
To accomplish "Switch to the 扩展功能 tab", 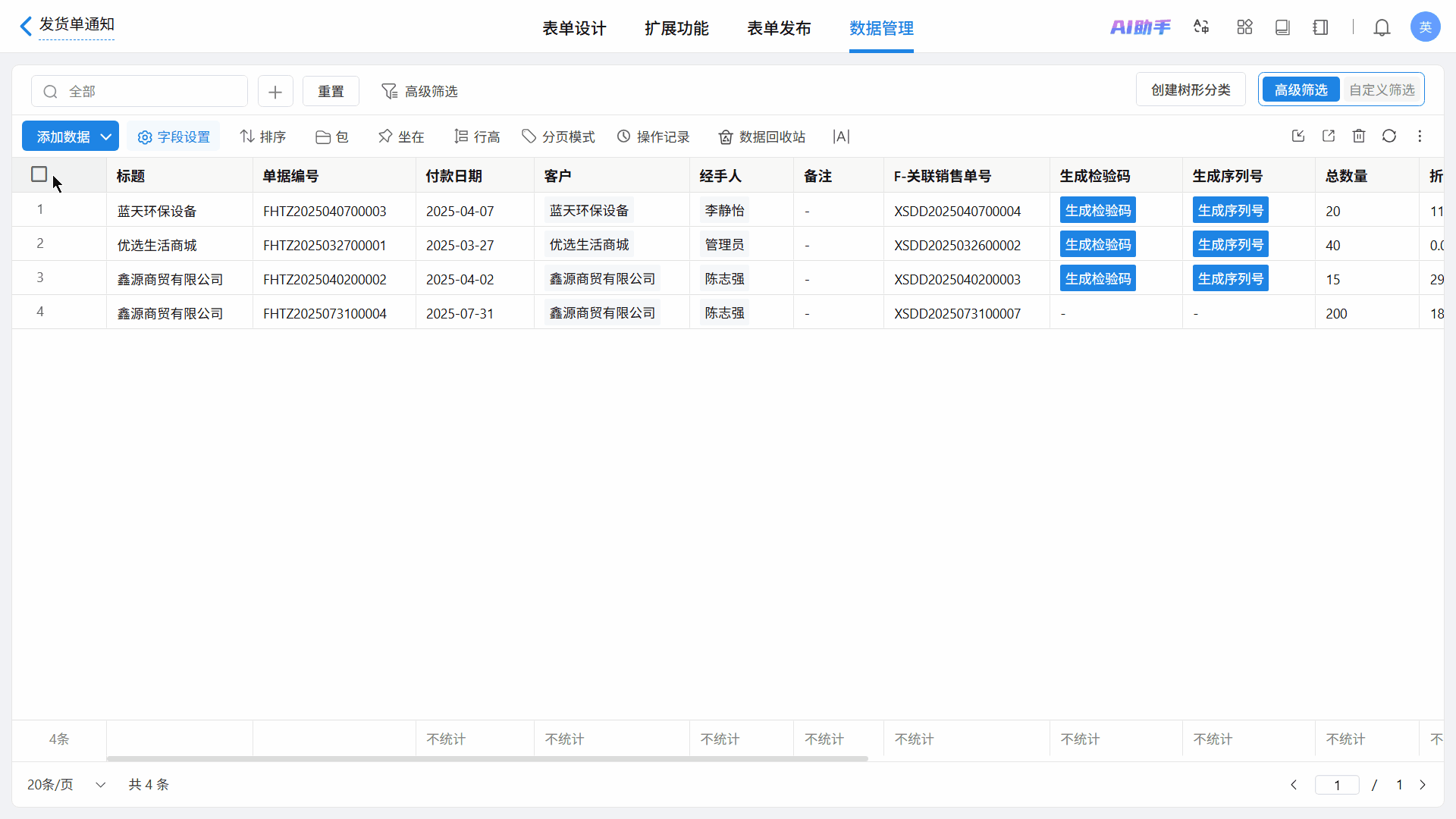I will pyautogui.click(x=676, y=28).
